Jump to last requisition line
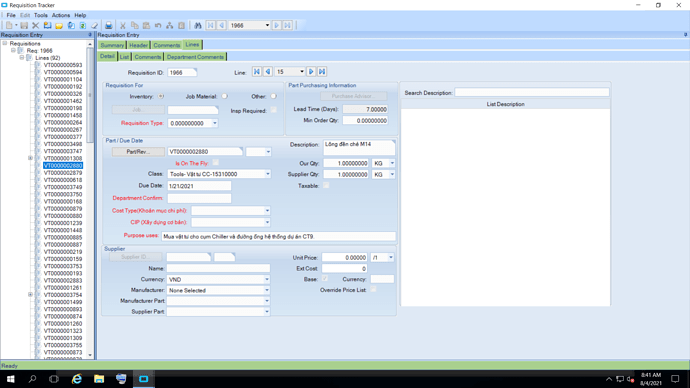 (x=322, y=72)
